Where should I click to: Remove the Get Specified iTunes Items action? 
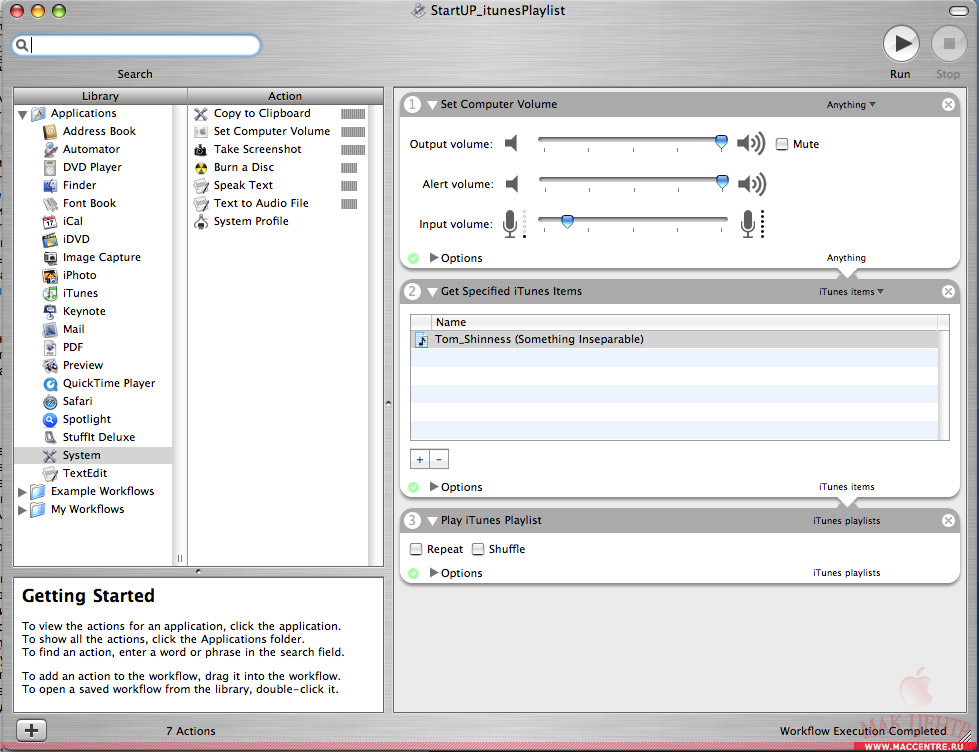pos(948,292)
